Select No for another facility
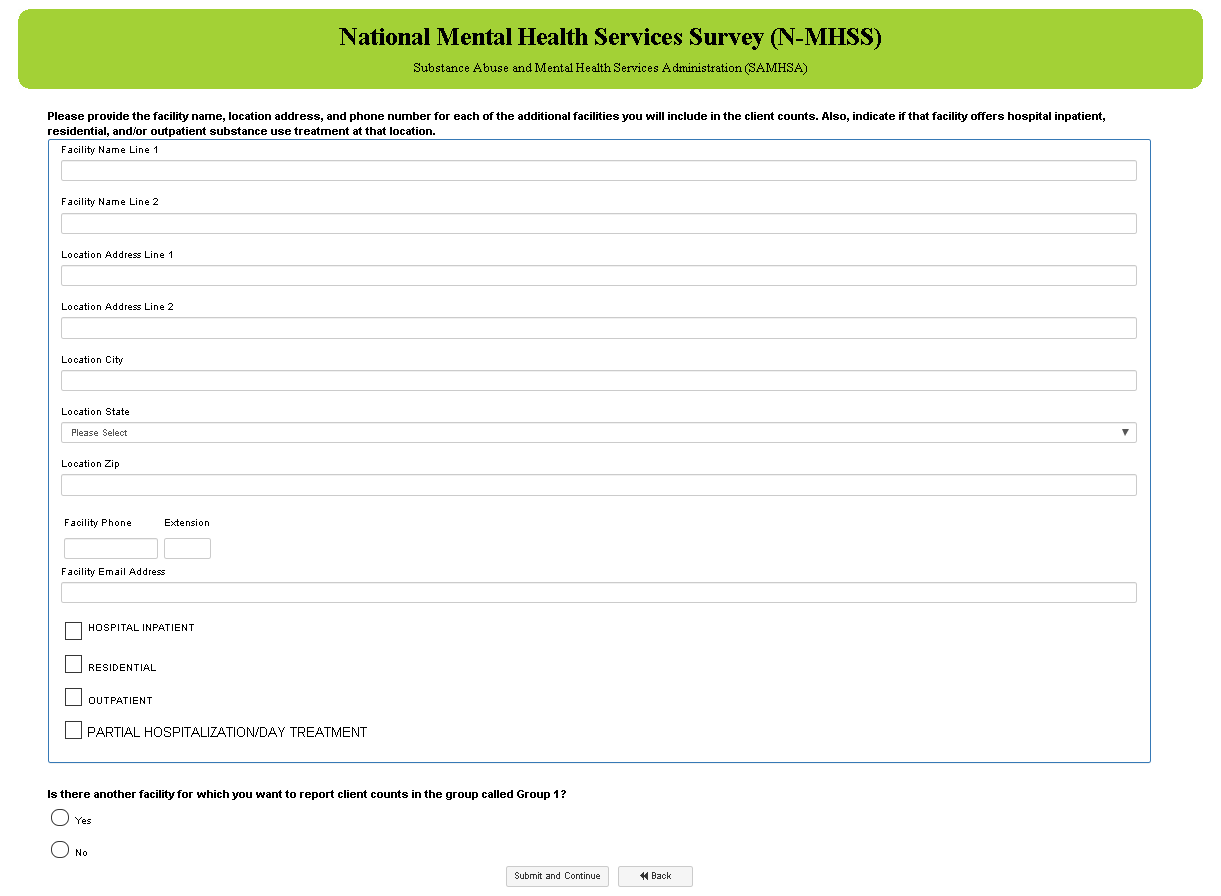Viewport: 1221px width, 896px height. (x=60, y=850)
